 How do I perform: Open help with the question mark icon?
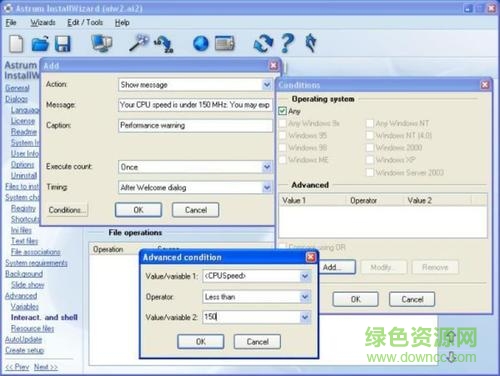(287, 43)
